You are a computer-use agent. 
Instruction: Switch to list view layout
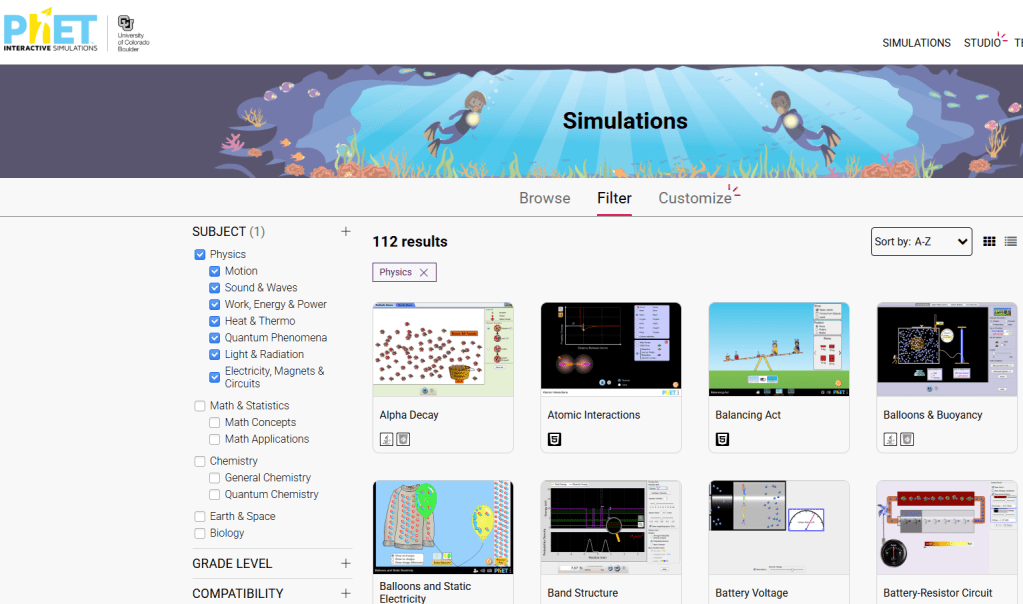click(x=1011, y=241)
